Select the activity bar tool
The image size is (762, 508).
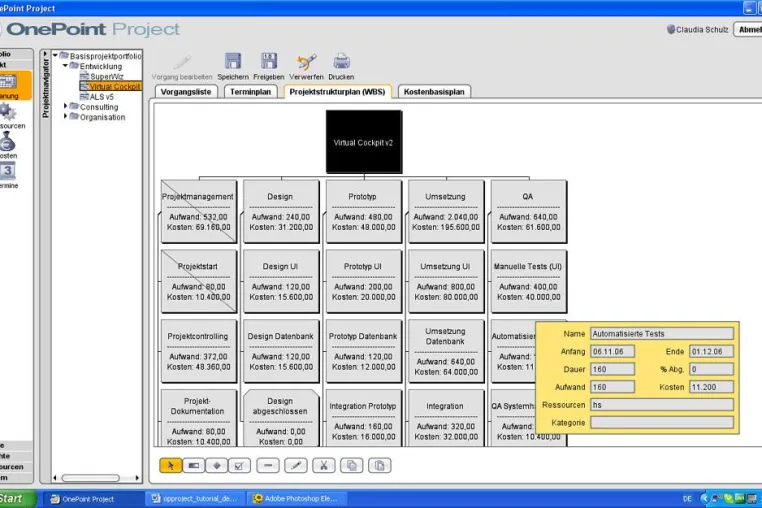pos(193,466)
